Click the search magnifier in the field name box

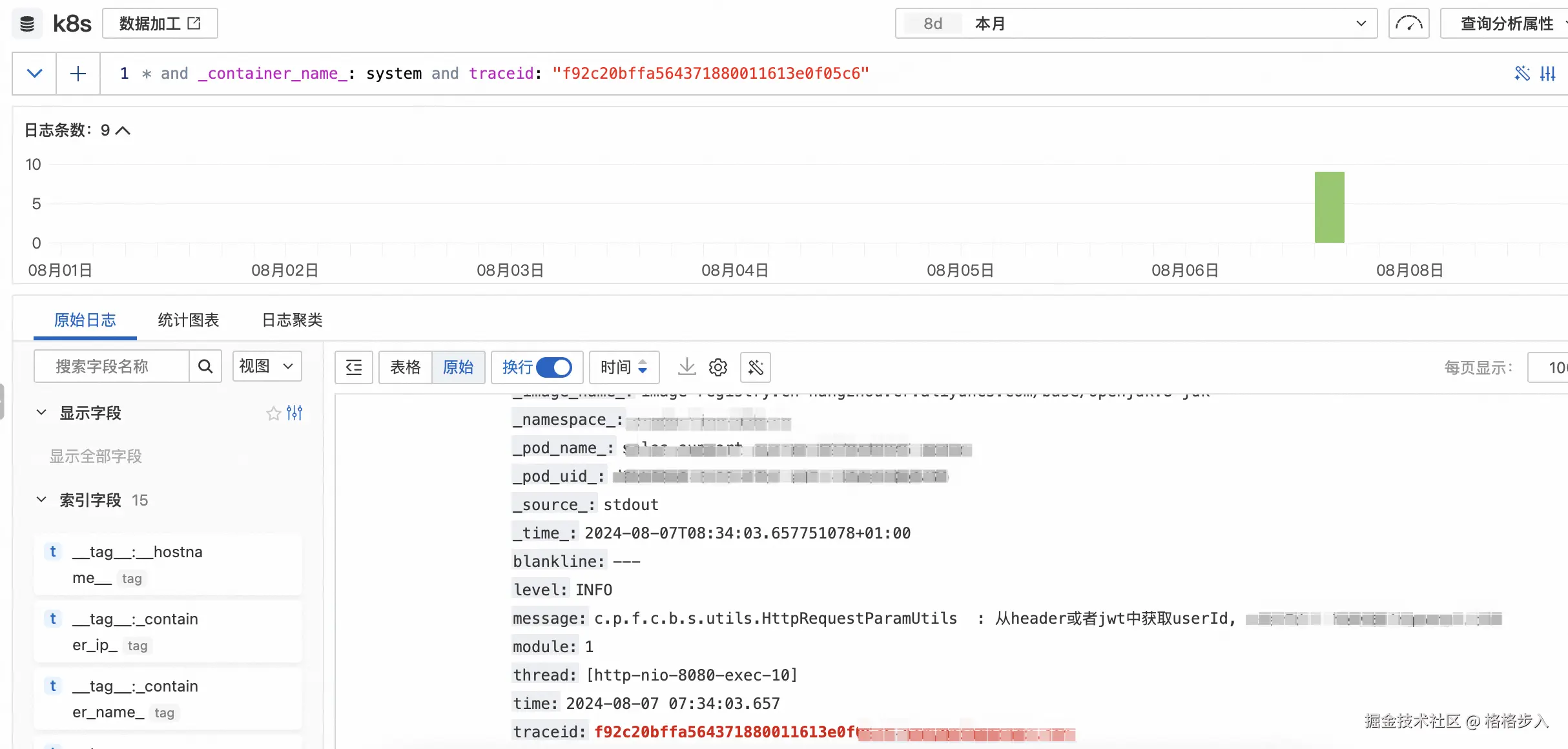[x=205, y=367]
